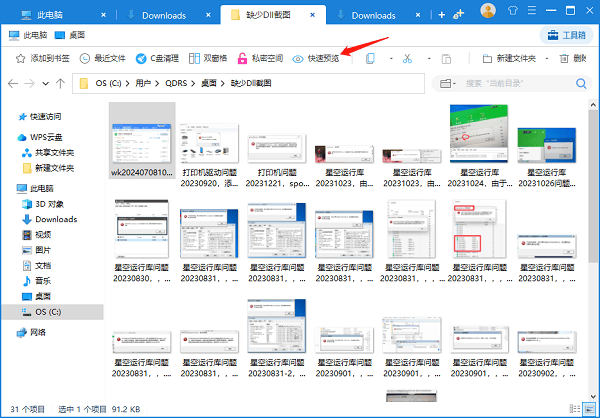
Task: Switch to the first Downloads tab
Action: 163,15
